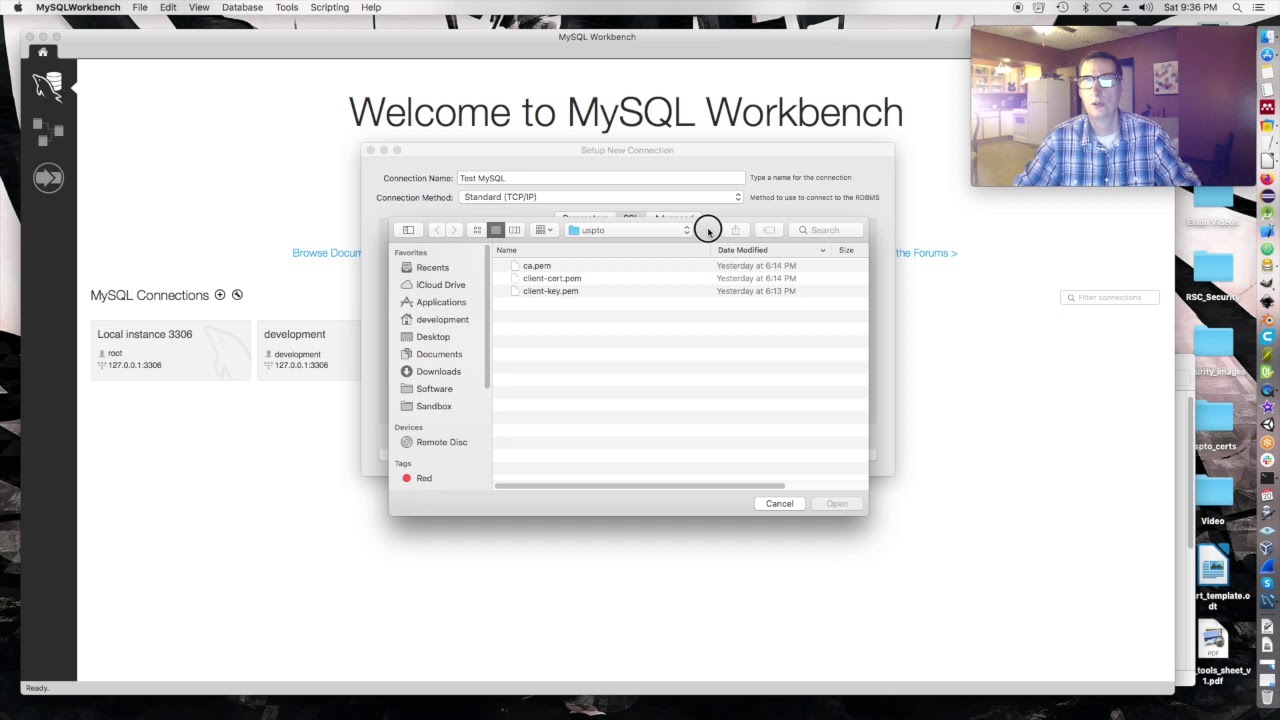Go back in the file dialog
Viewport: 1280px width, 720px height.
click(x=437, y=230)
